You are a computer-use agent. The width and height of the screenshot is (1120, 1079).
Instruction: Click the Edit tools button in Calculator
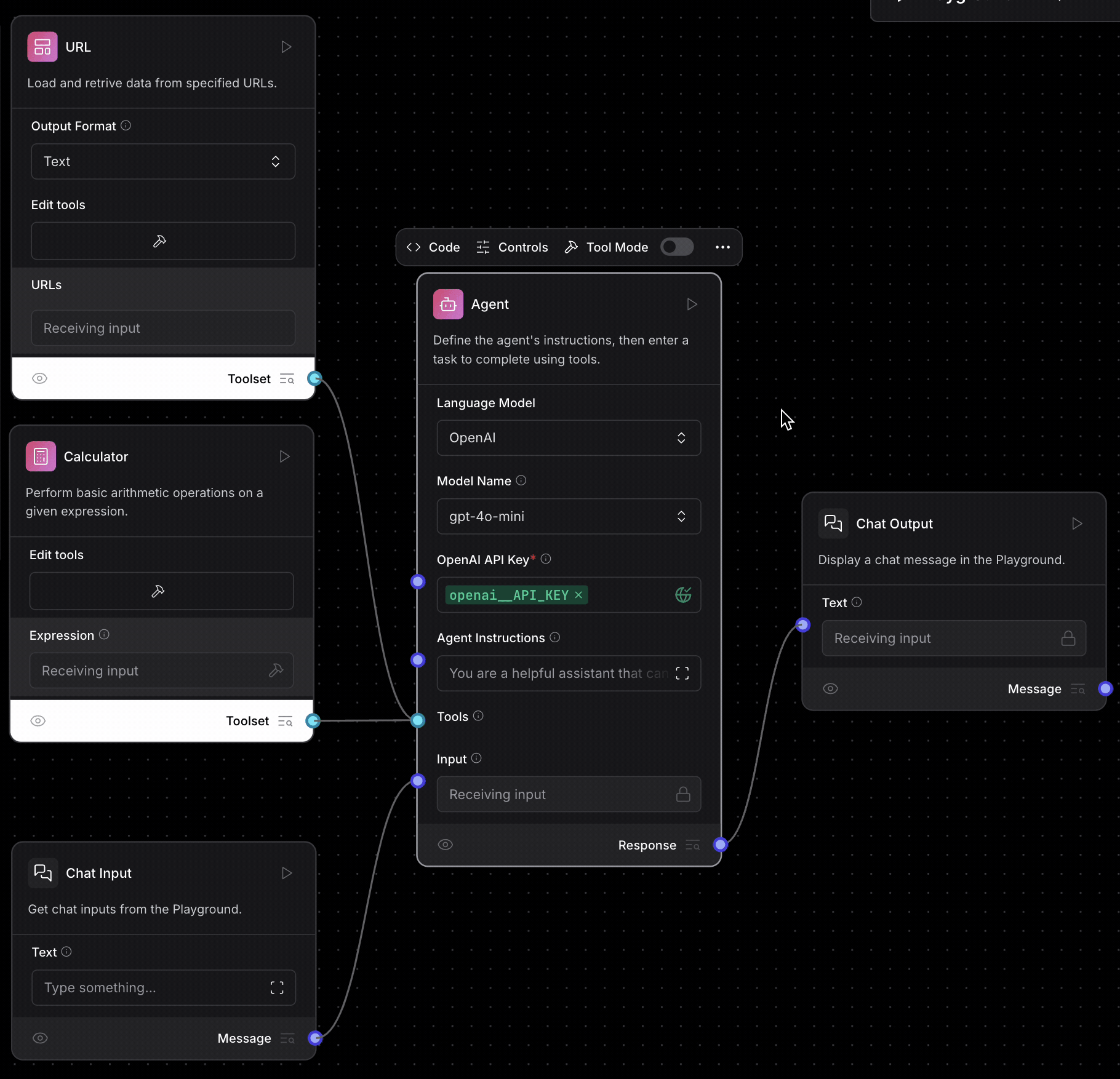(161, 591)
